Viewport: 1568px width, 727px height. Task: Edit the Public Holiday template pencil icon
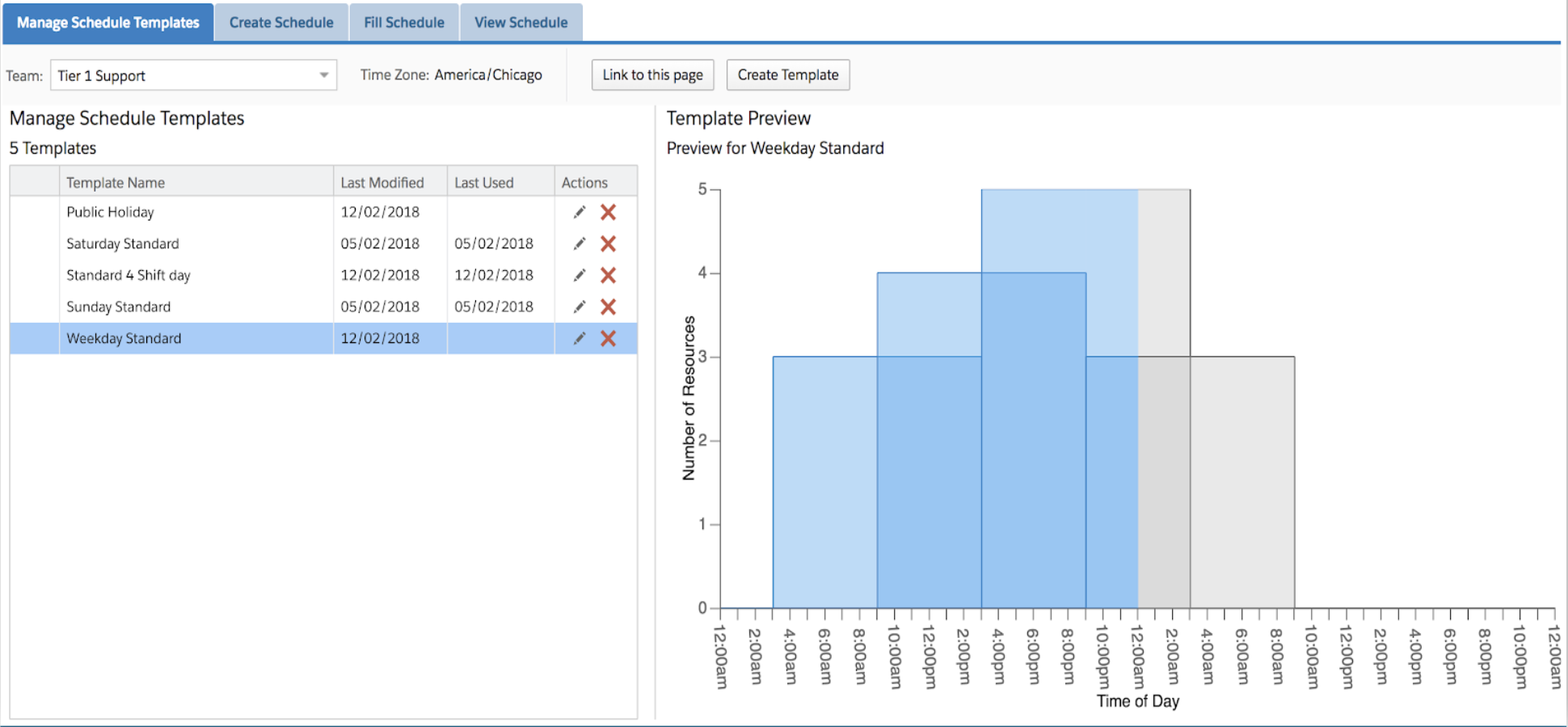pos(580,212)
